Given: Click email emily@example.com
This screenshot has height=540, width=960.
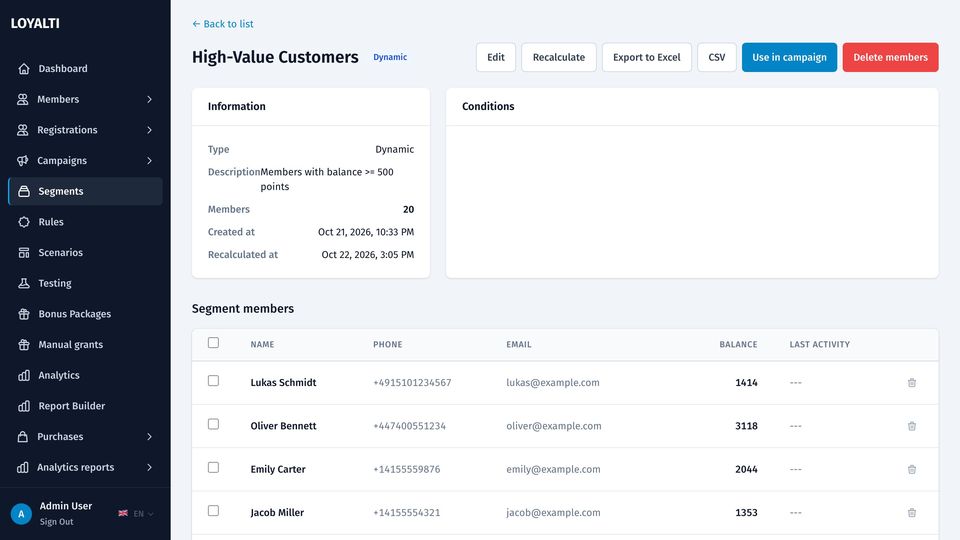Looking at the screenshot, I should coord(553,470).
